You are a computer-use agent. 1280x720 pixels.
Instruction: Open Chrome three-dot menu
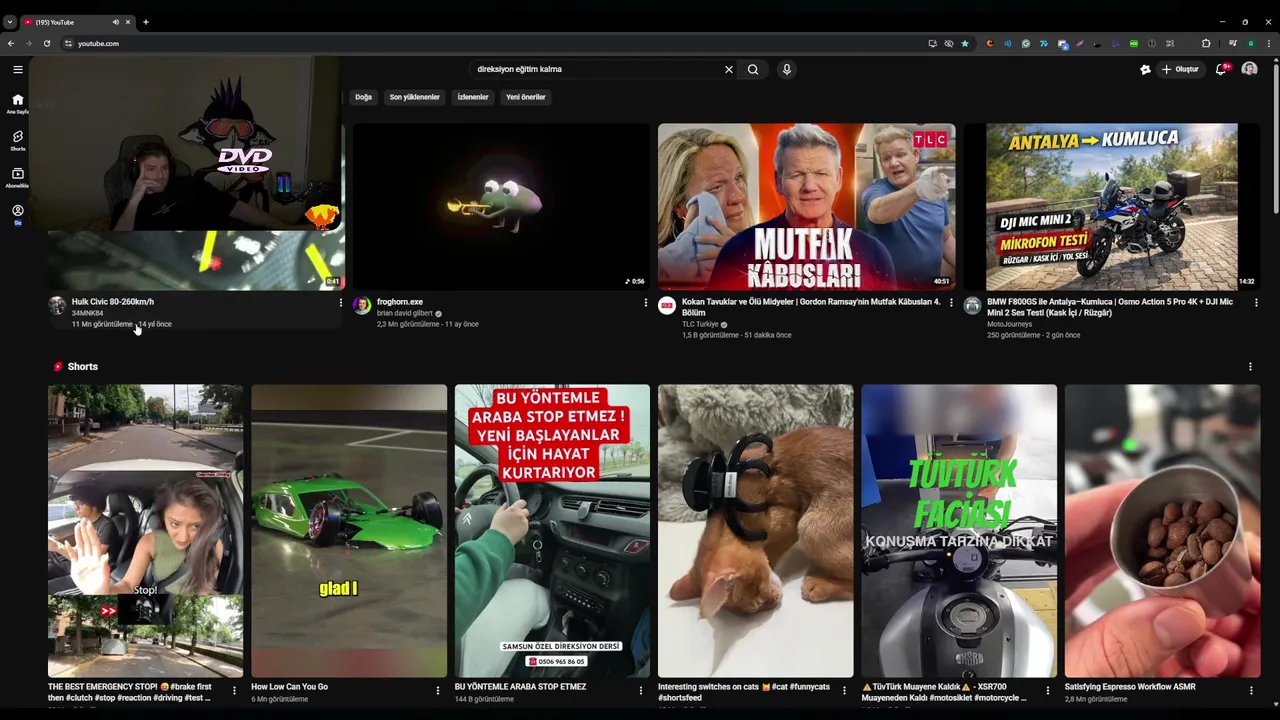point(1269,43)
